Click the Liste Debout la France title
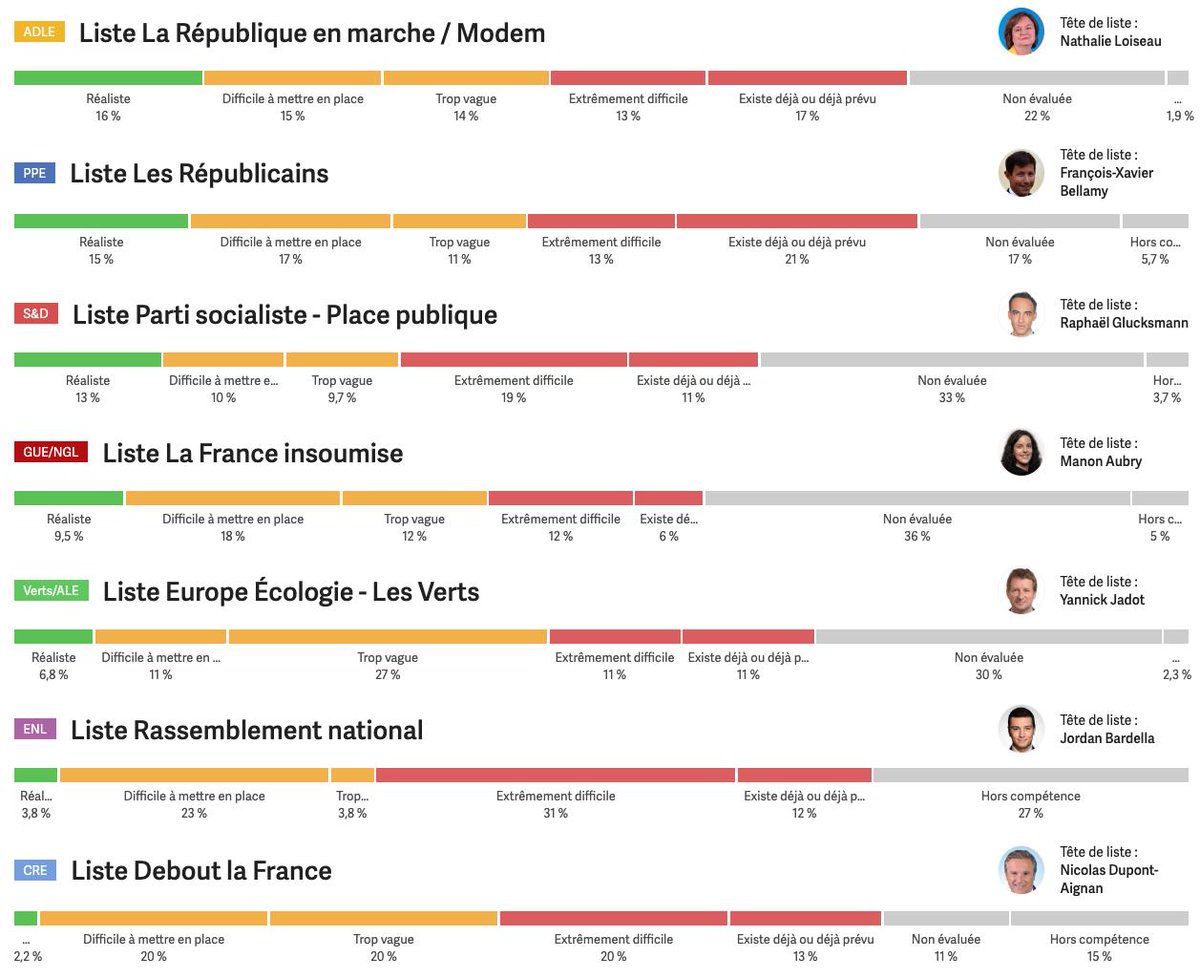1200x979 pixels. [x=201, y=871]
